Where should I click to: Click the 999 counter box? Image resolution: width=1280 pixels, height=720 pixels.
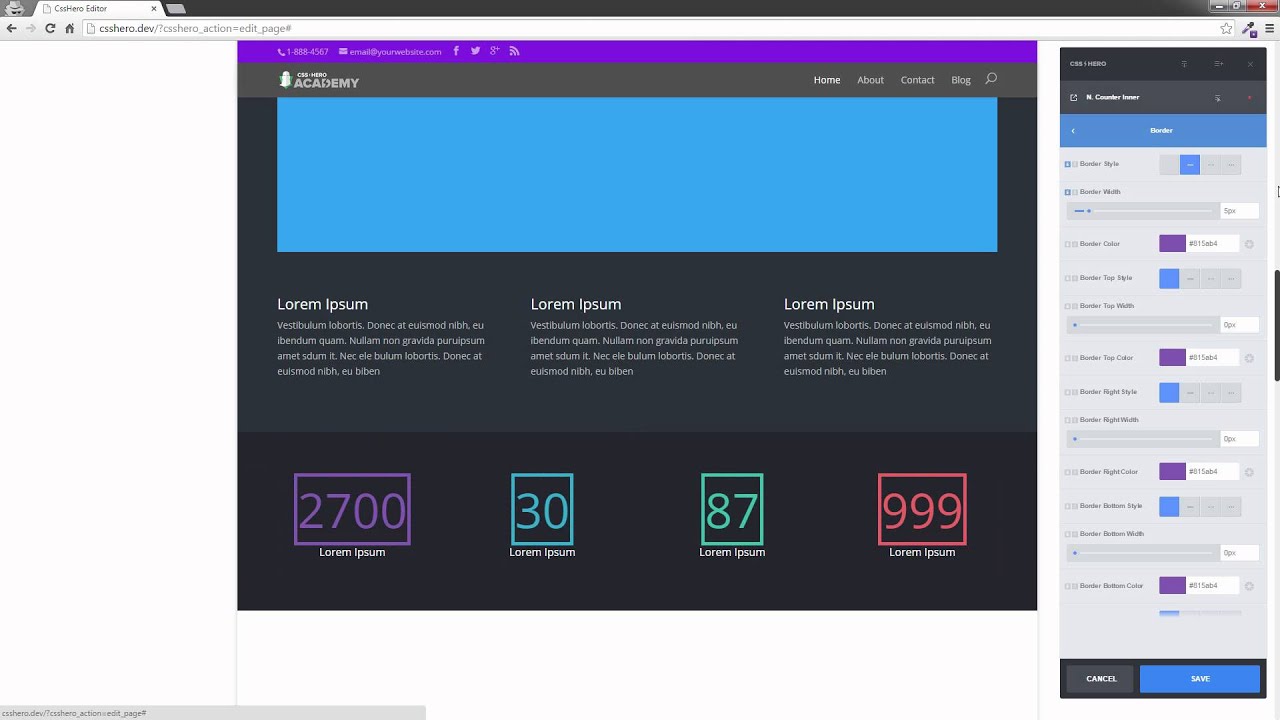click(x=922, y=510)
